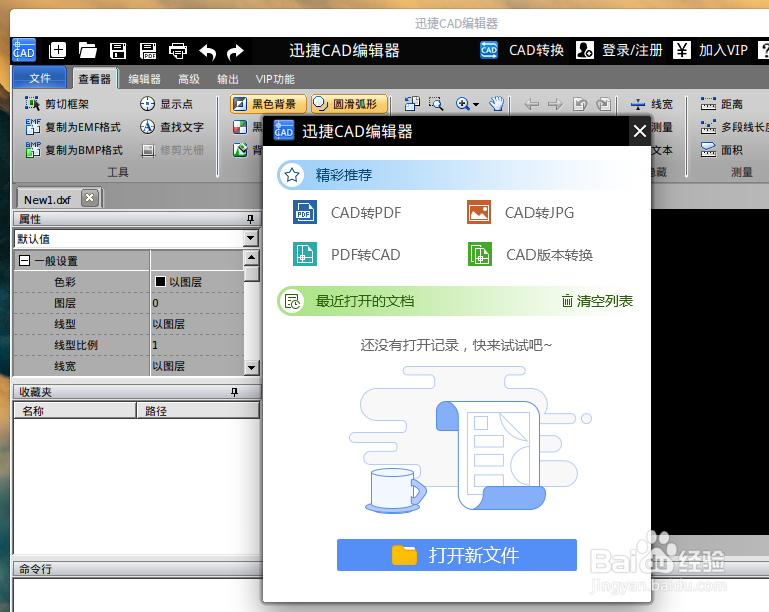Select the 距离 measure tool
The image size is (769, 612).
[x=721, y=104]
